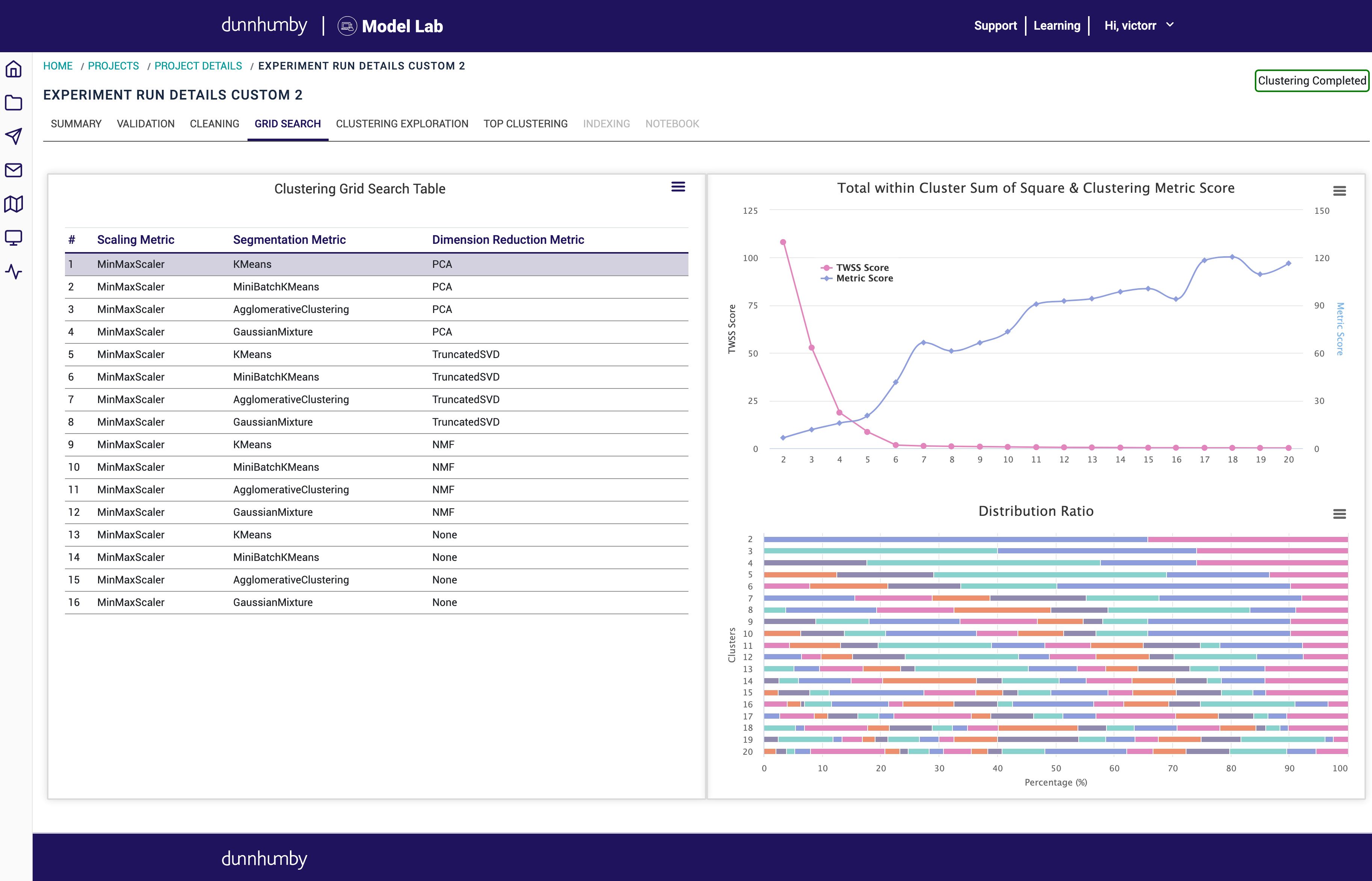Click the dunnhumby logo in the footer
The height and width of the screenshot is (881, 1372).
click(264, 859)
